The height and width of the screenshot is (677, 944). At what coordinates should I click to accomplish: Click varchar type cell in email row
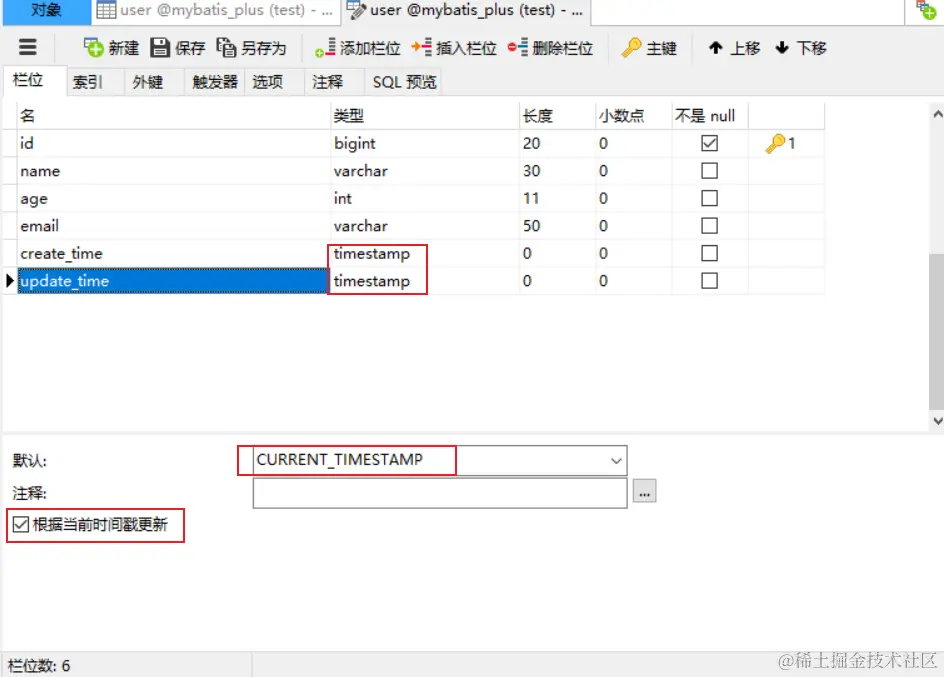424,226
